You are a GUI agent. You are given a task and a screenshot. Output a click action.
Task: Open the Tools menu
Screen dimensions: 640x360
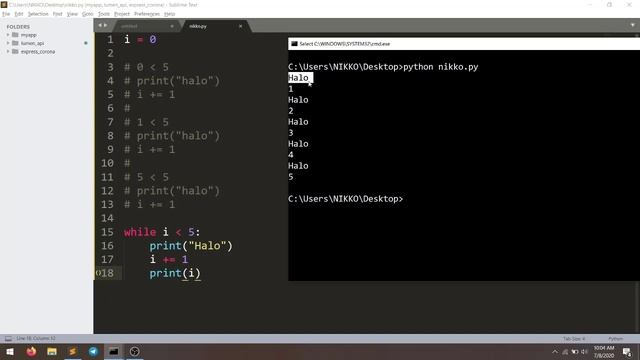click(104, 14)
